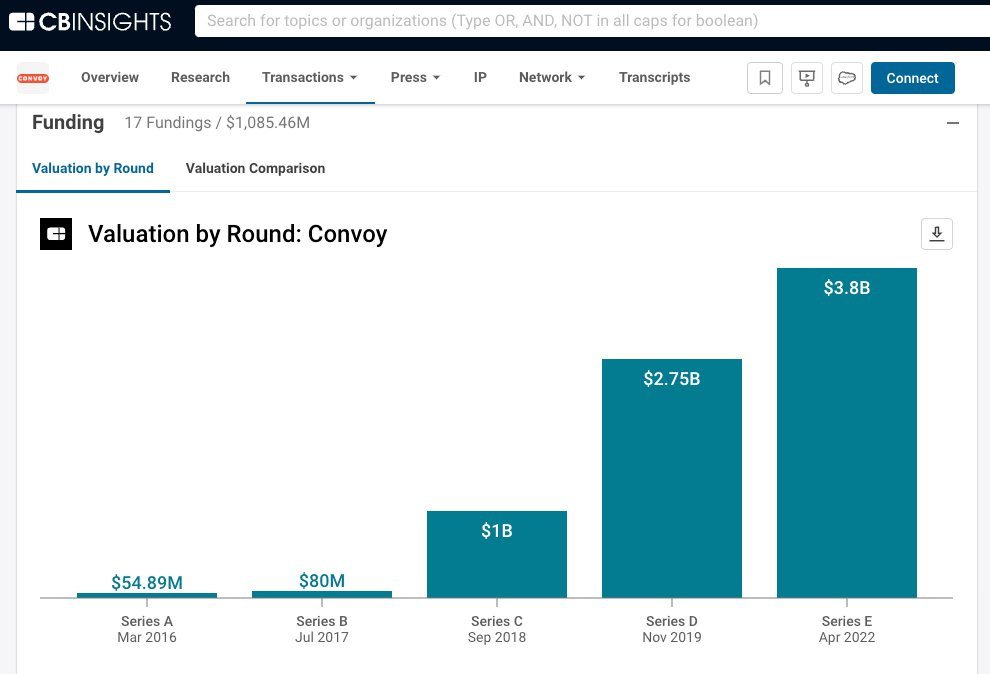Click the Salesforce cloud icon
This screenshot has height=674, width=990.
847,78
